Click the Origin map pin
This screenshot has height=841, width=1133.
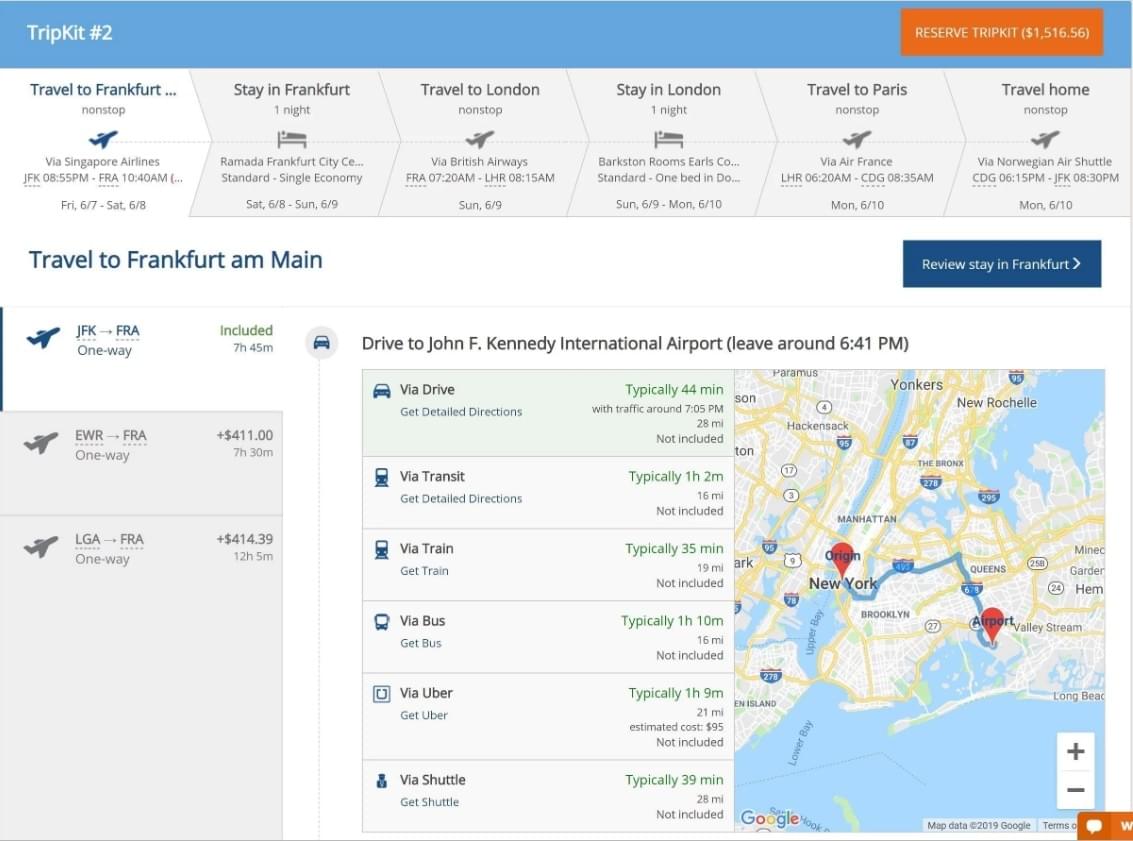[842, 558]
